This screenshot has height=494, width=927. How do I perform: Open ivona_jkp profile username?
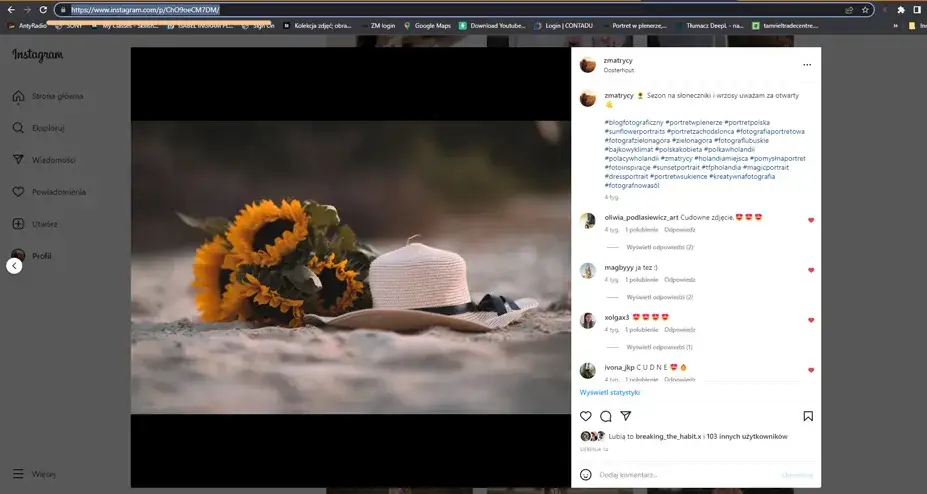[x=619, y=368]
